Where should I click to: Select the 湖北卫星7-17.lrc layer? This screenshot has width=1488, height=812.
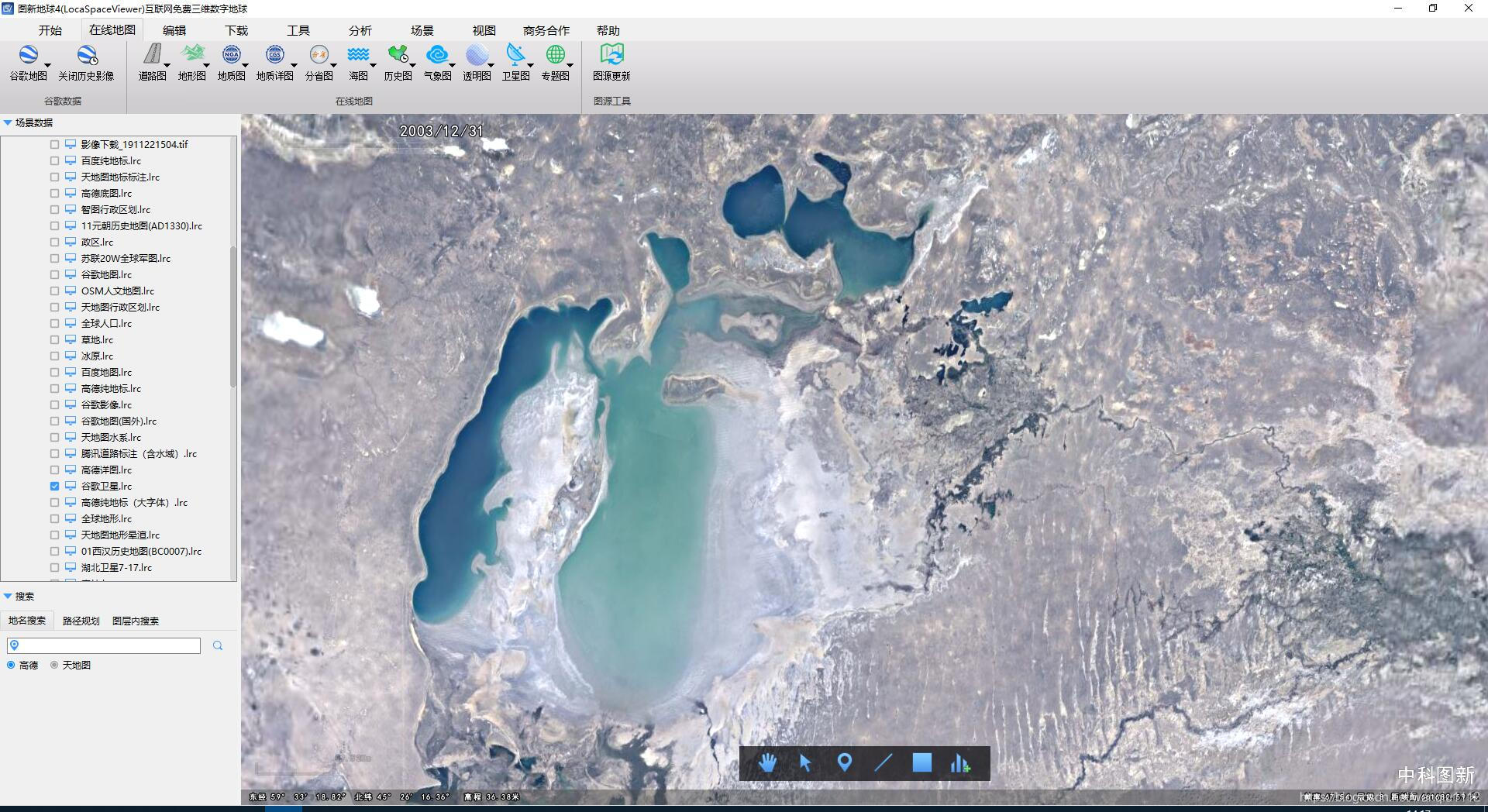click(x=116, y=567)
